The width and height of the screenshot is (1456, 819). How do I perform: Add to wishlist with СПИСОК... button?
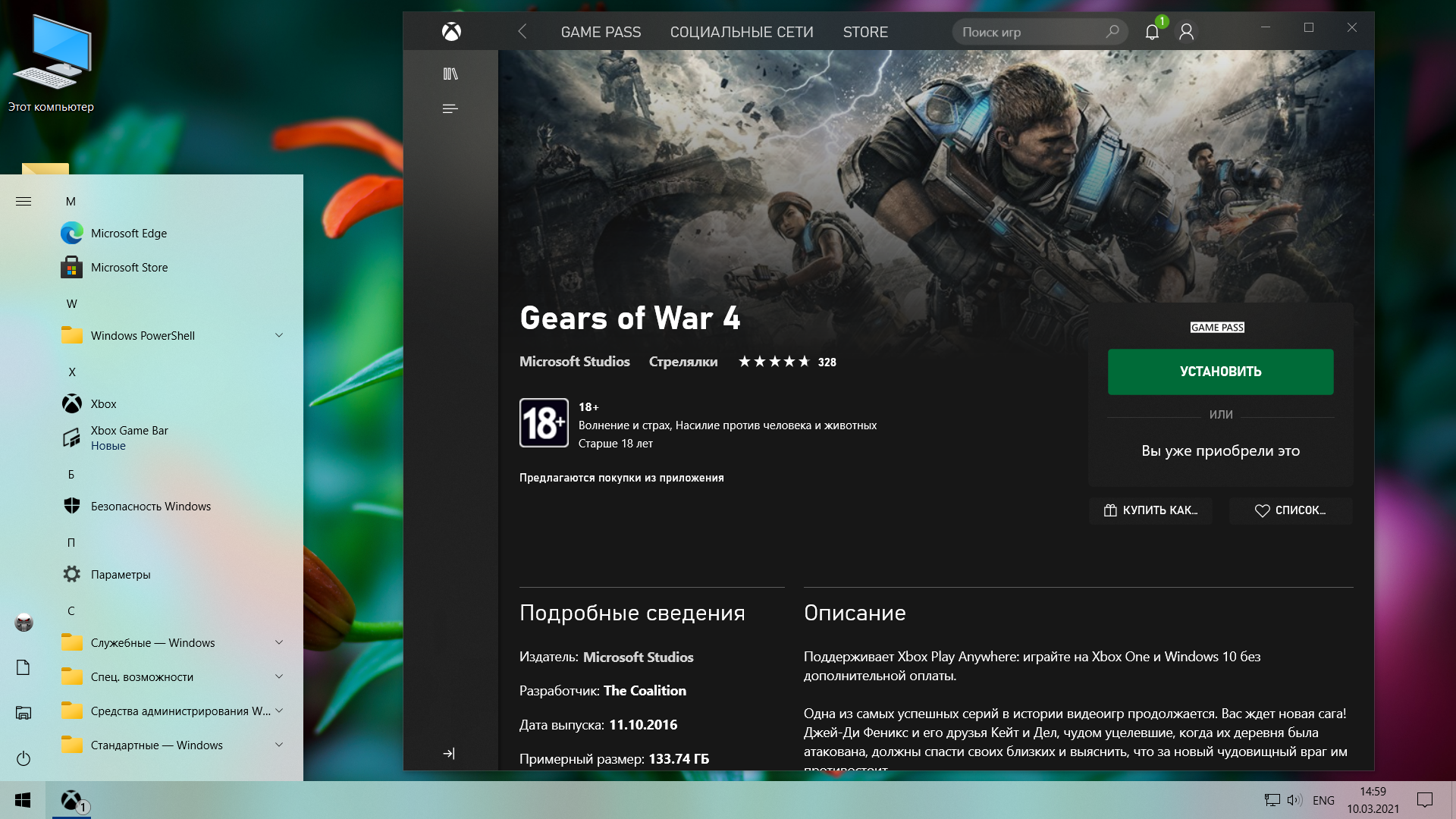[1291, 510]
